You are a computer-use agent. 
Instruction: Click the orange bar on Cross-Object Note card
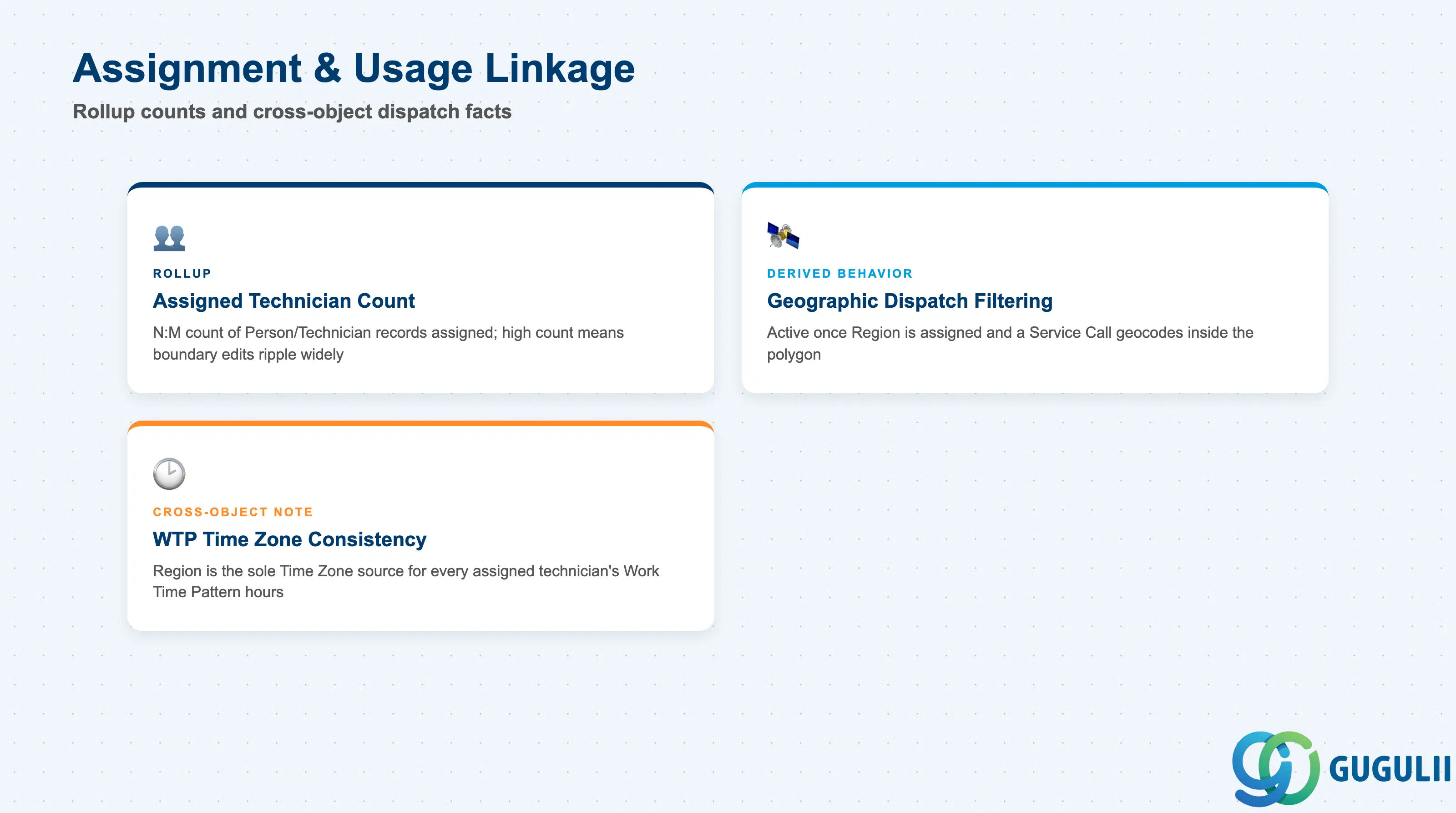coord(420,423)
